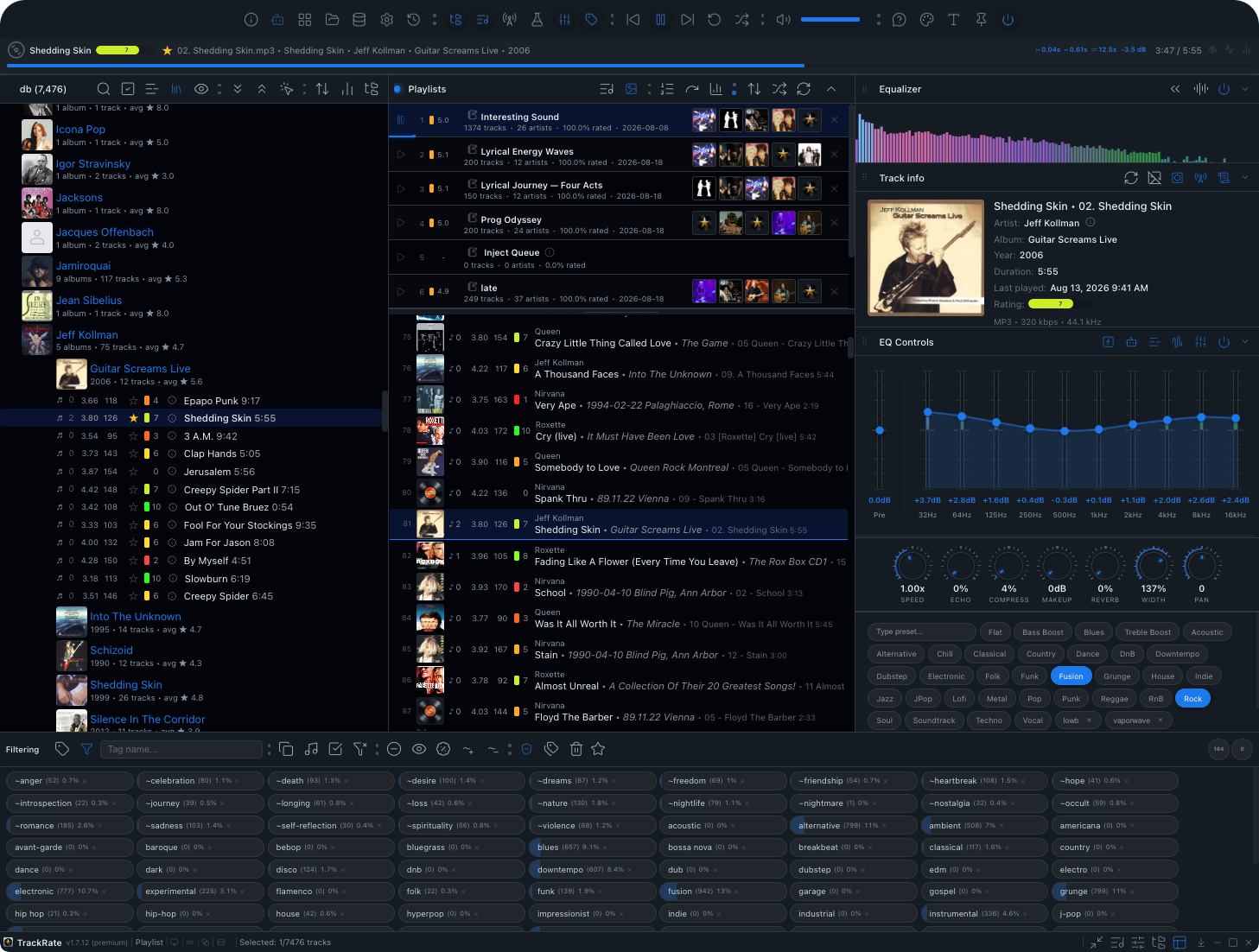This screenshot has width=1259, height=952.
Task: Adjust the volume slider in top toolbar
Action: pyautogui.click(x=830, y=19)
